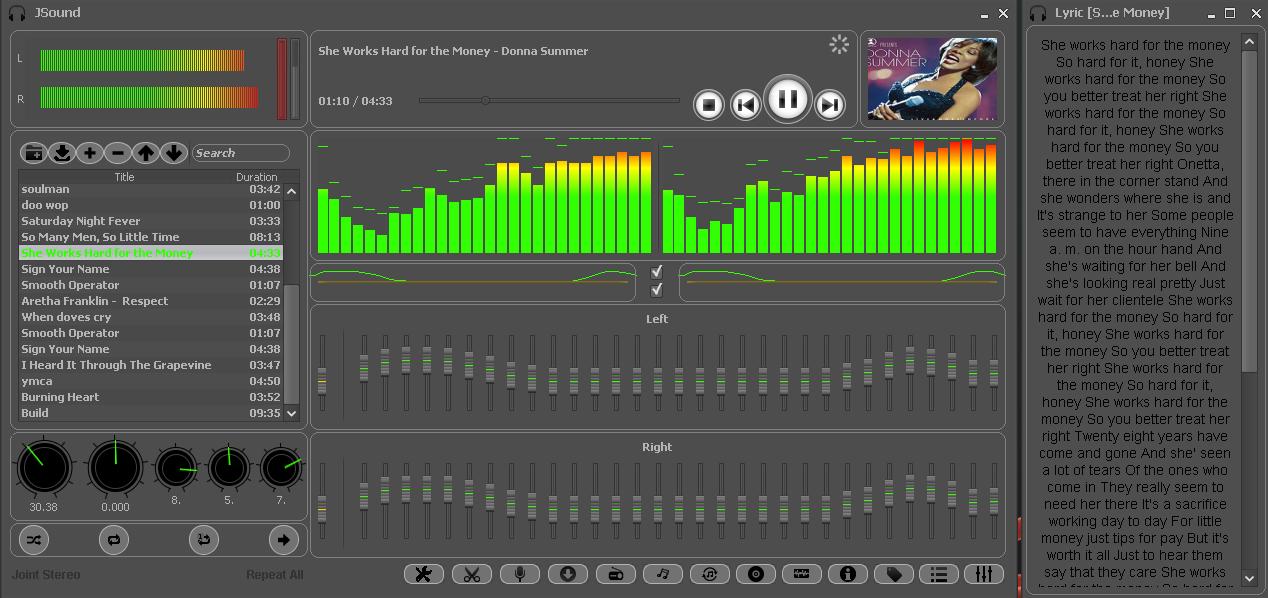Toggle the lower checkbox between the curves
This screenshot has height=598, width=1268.
tap(657, 290)
